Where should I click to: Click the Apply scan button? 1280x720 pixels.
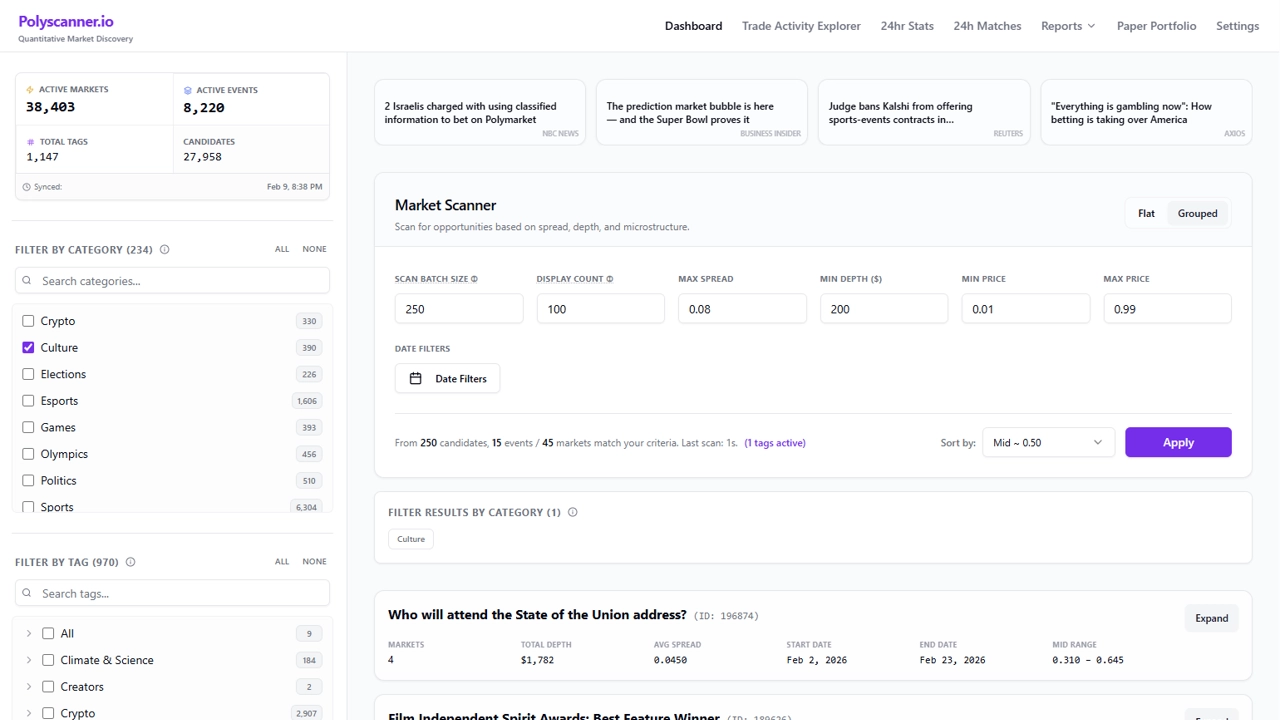click(1178, 441)
